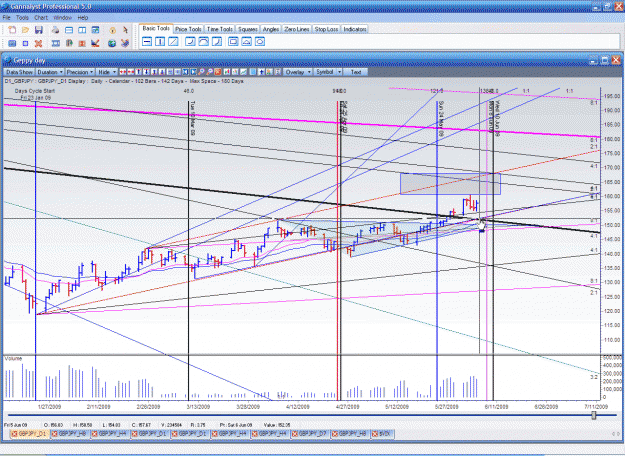
Task: Open the Symbol dropdown
Action: pos(328,72)
